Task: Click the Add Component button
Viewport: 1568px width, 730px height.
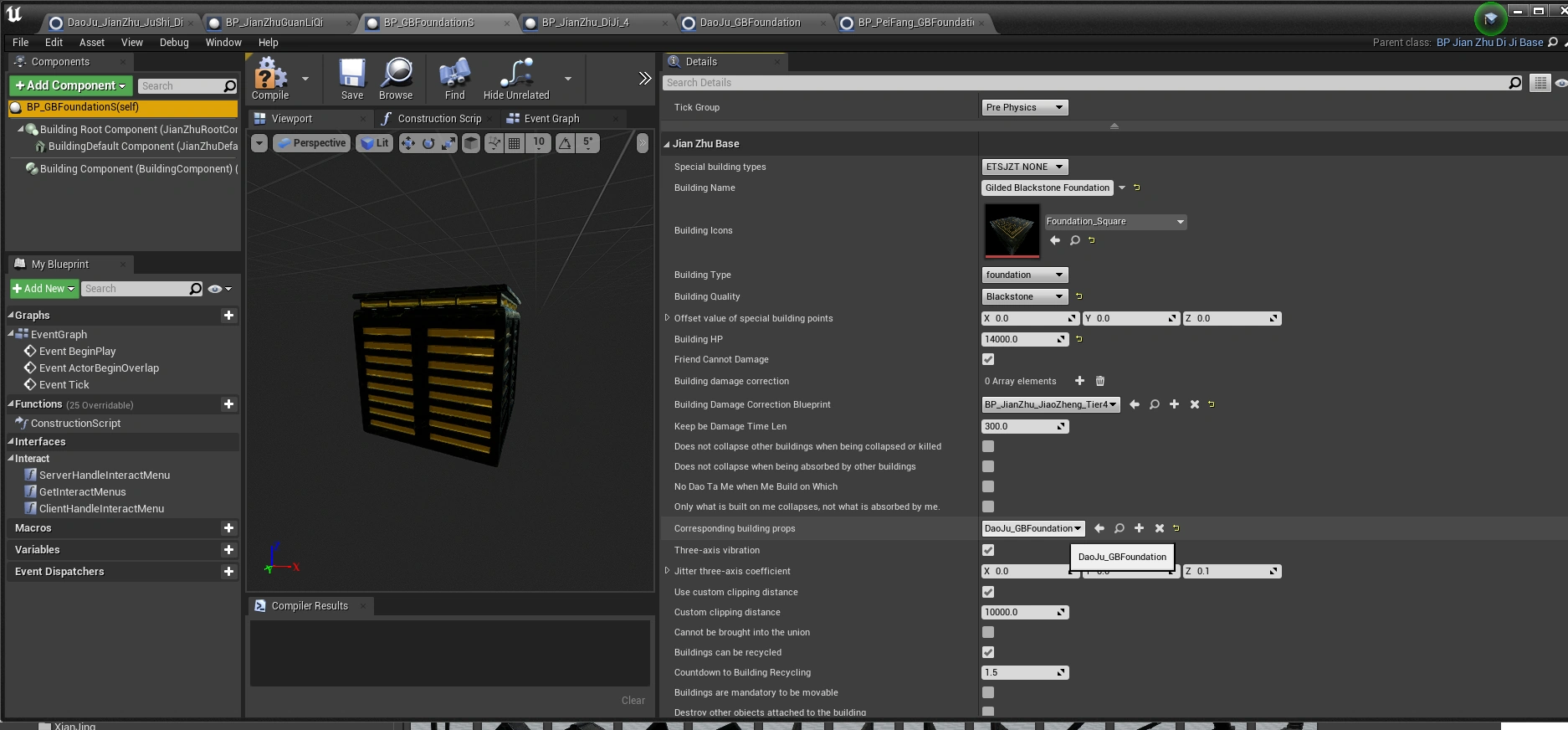Action: tap(70, 85)
